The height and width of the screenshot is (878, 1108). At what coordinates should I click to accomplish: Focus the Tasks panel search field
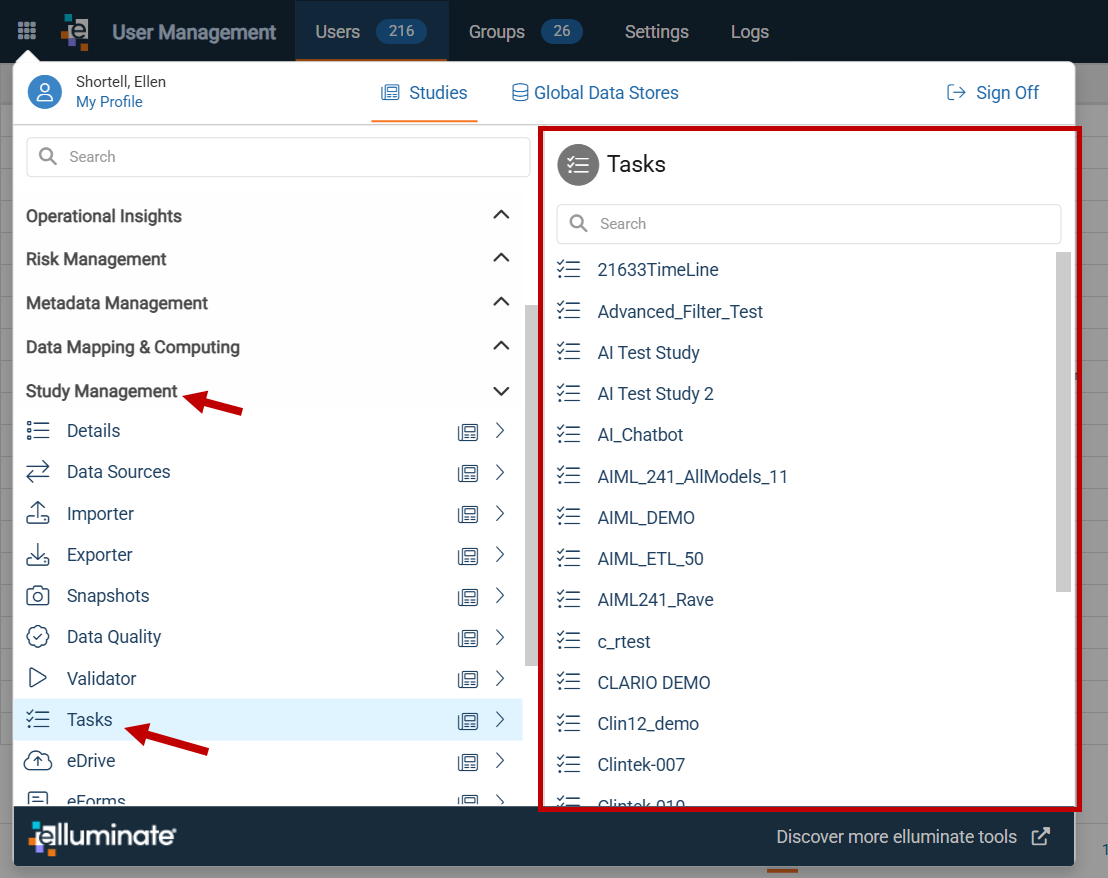click(x=808, y=224)
